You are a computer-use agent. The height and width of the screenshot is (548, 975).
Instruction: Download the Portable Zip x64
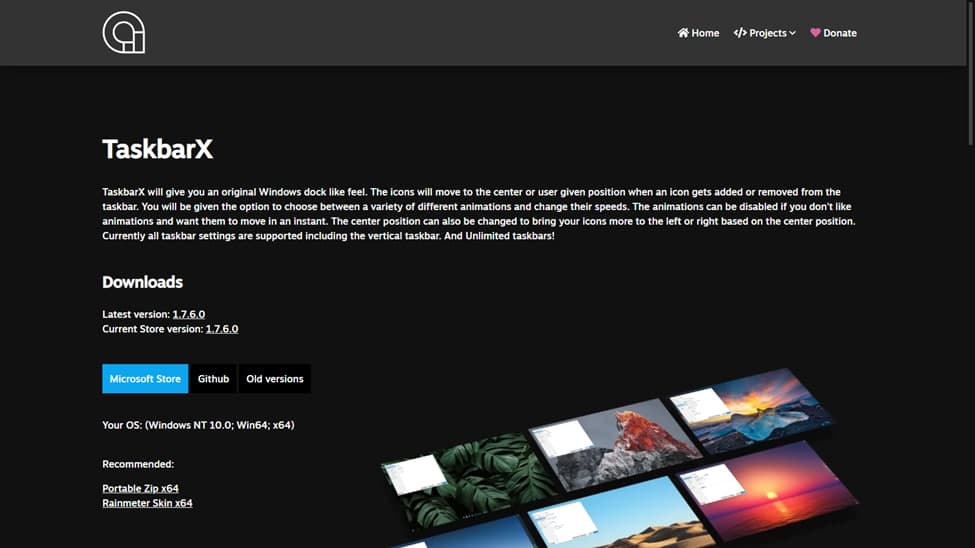[x=141, y=488]
